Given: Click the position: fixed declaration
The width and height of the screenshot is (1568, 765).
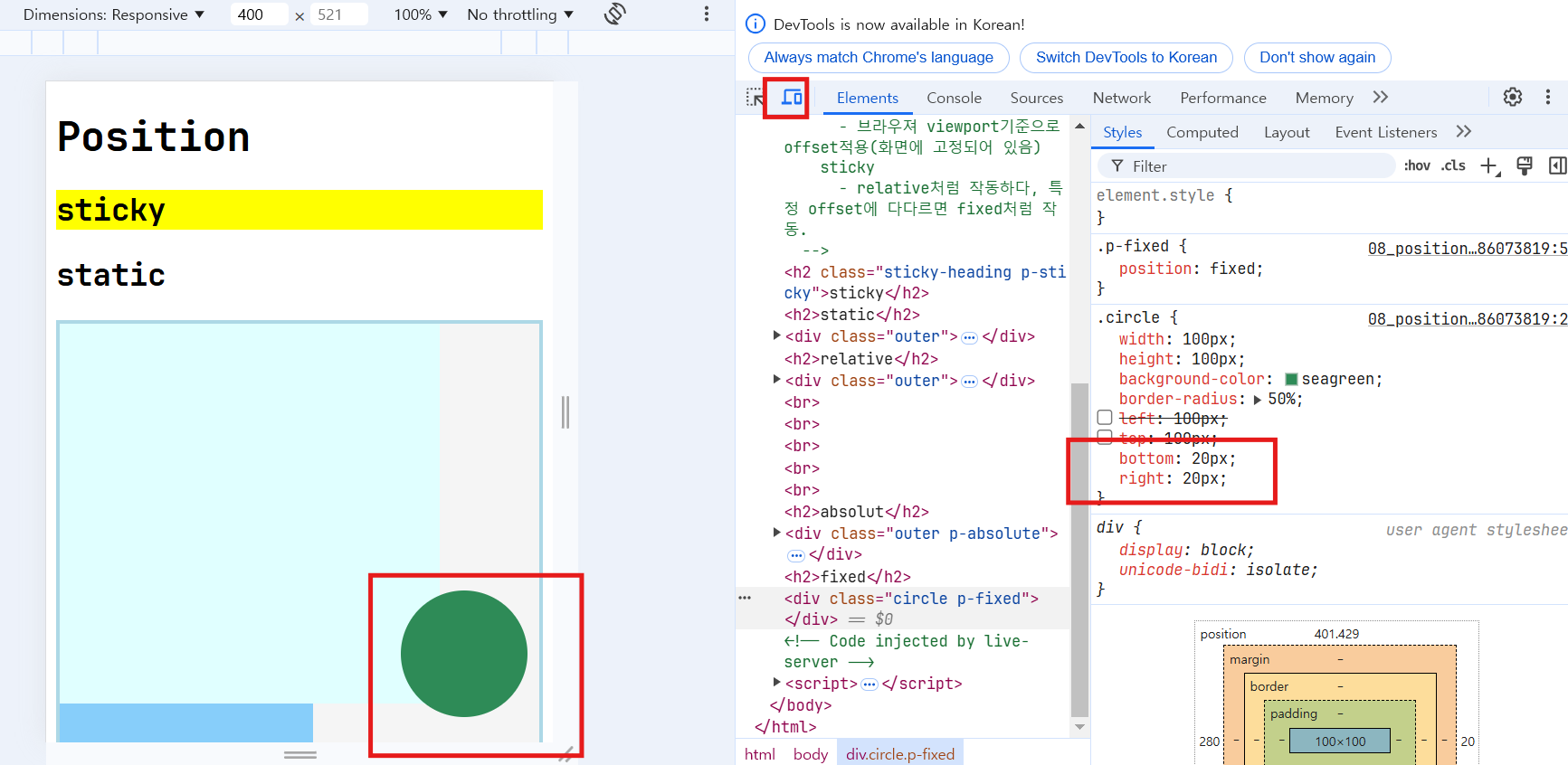Looking at the screenshot, I should pos(1191,269).
